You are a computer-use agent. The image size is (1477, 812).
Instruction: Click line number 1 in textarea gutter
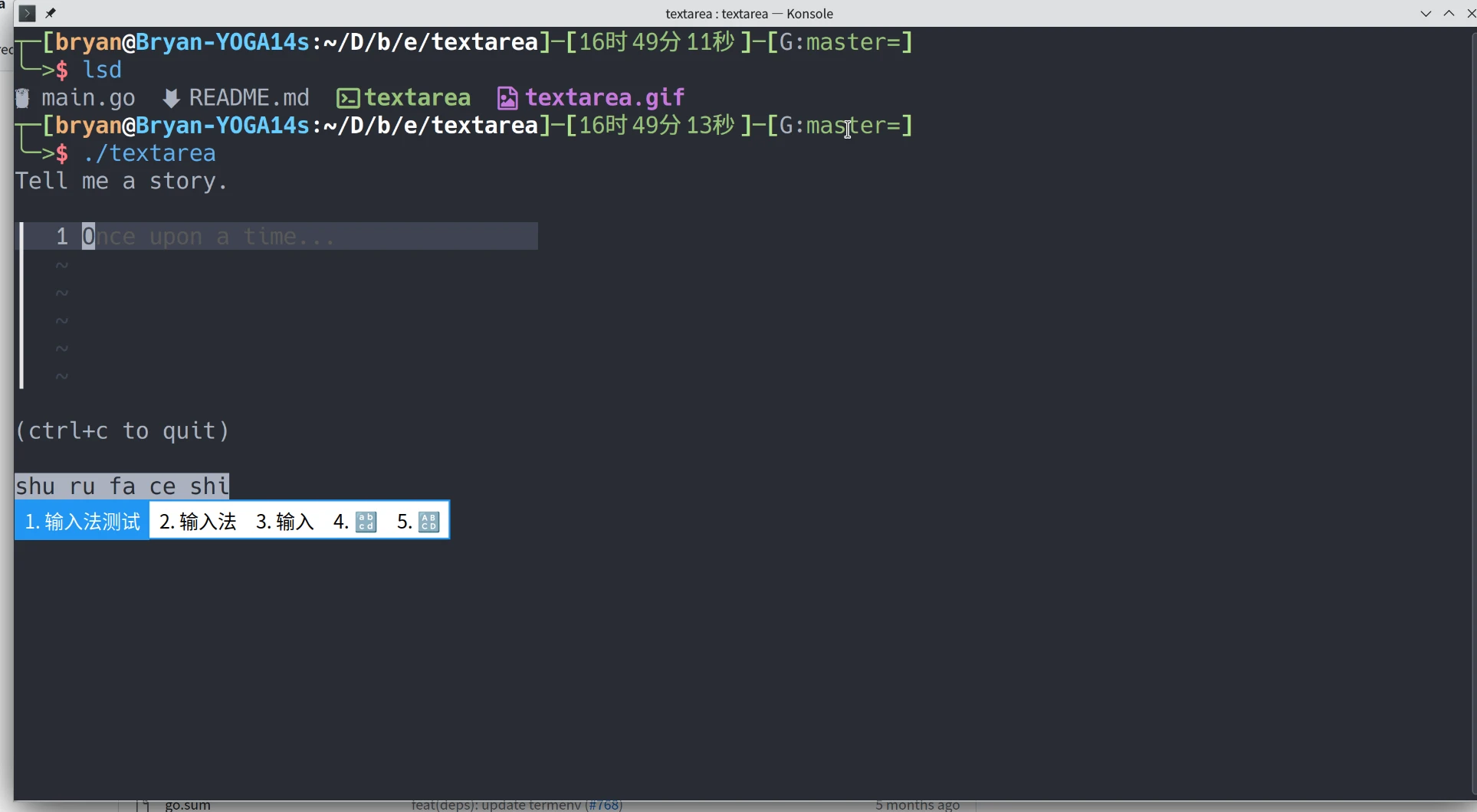coord(62,236)
